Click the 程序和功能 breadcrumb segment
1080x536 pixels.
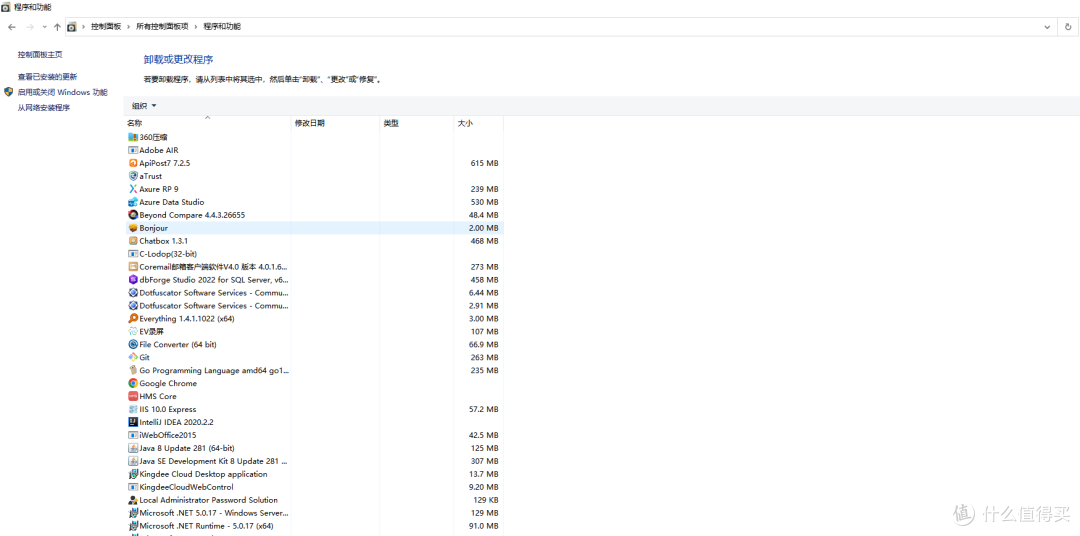(222, 27)
